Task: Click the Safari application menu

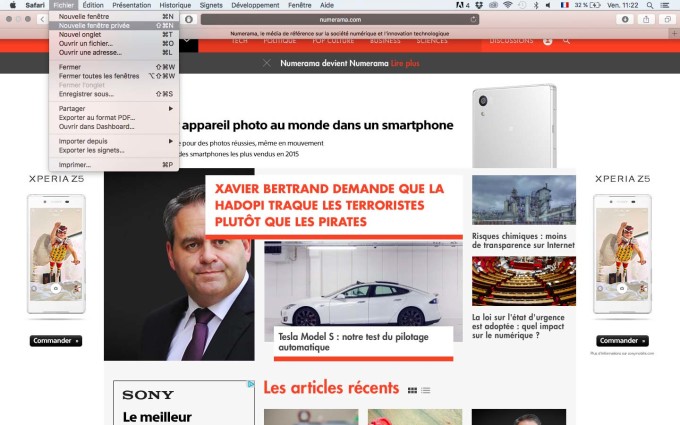Action: click(35, 5)
